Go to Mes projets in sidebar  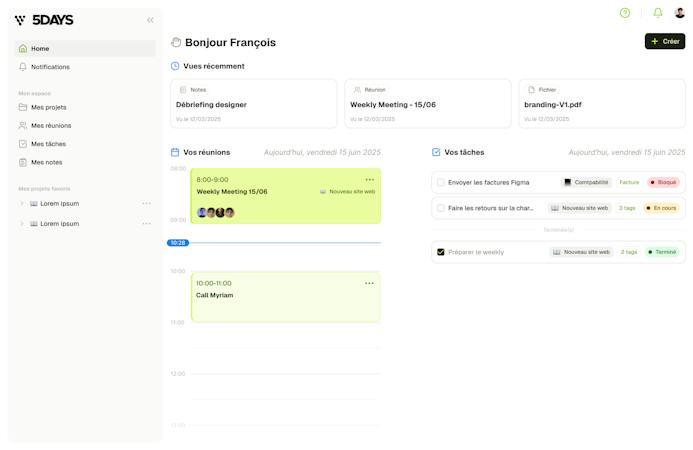[x=48, y=107]
